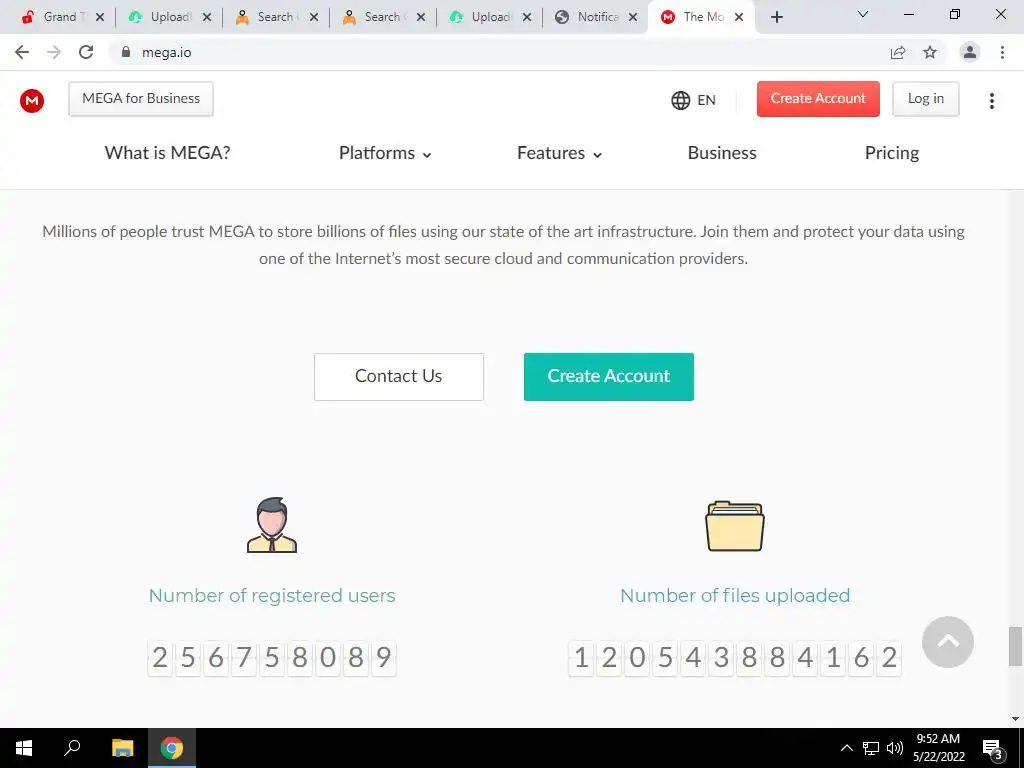Open the Chrome three-dot menu

click(x=1002, y=52)
